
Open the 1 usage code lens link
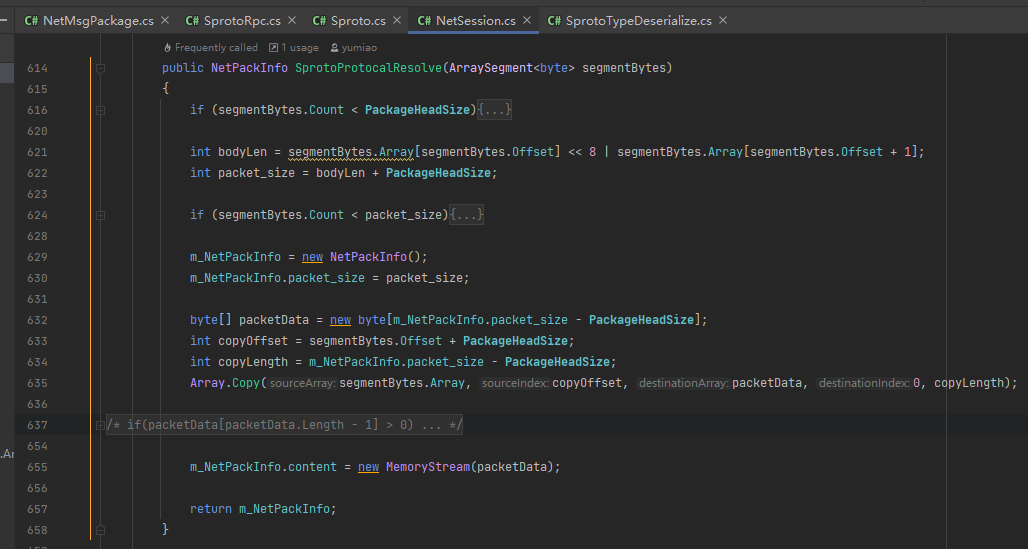(x=299, y=47)
